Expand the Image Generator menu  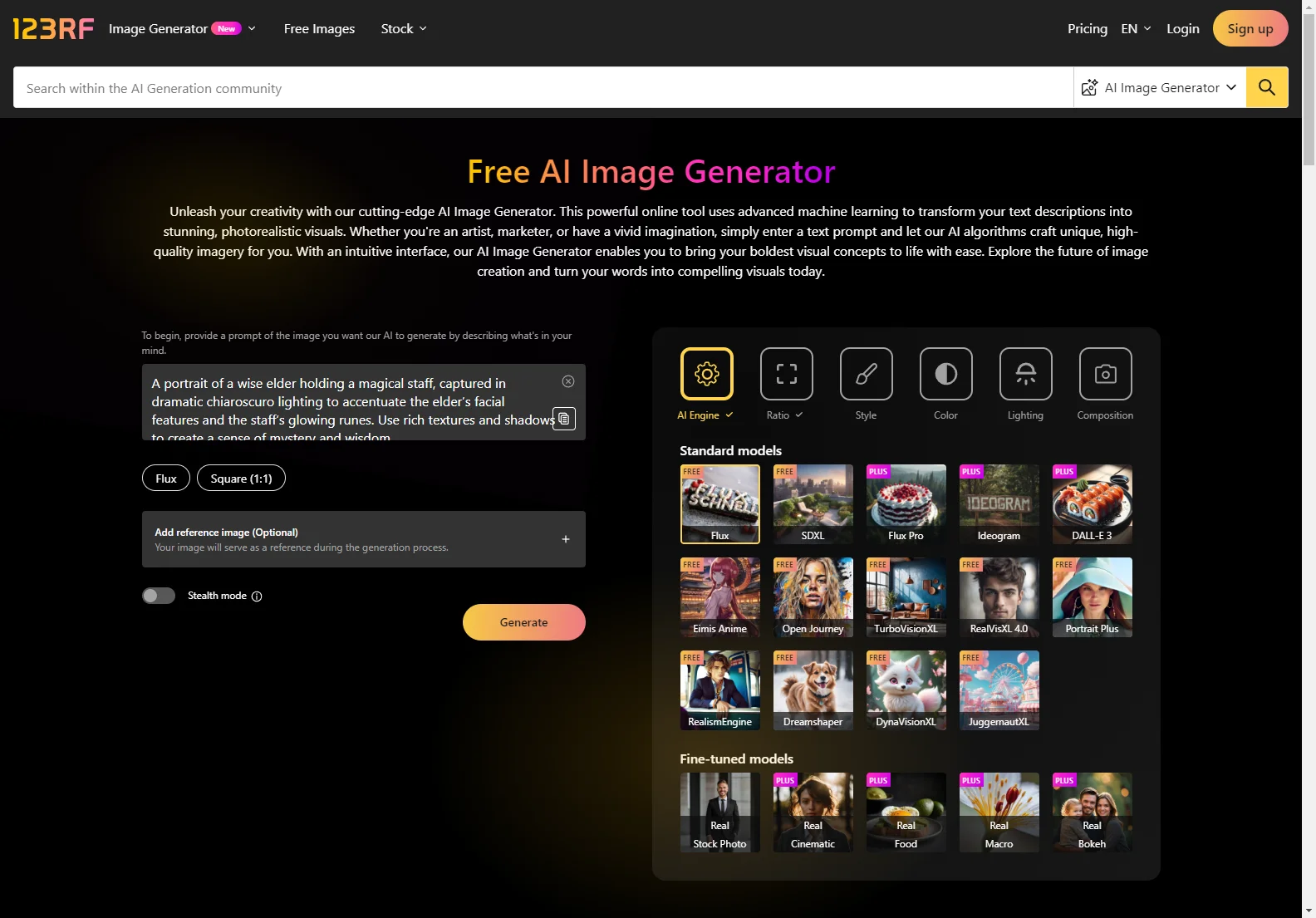pyautogui.click(x=182, y=28)
